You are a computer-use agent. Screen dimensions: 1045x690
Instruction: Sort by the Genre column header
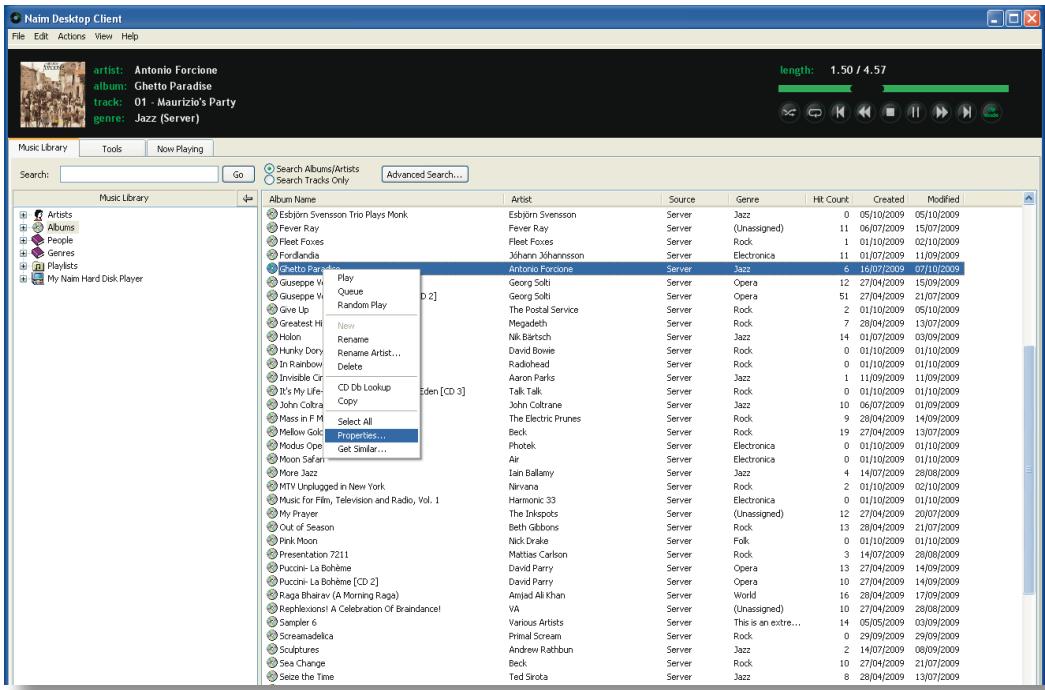pos(766,199)
